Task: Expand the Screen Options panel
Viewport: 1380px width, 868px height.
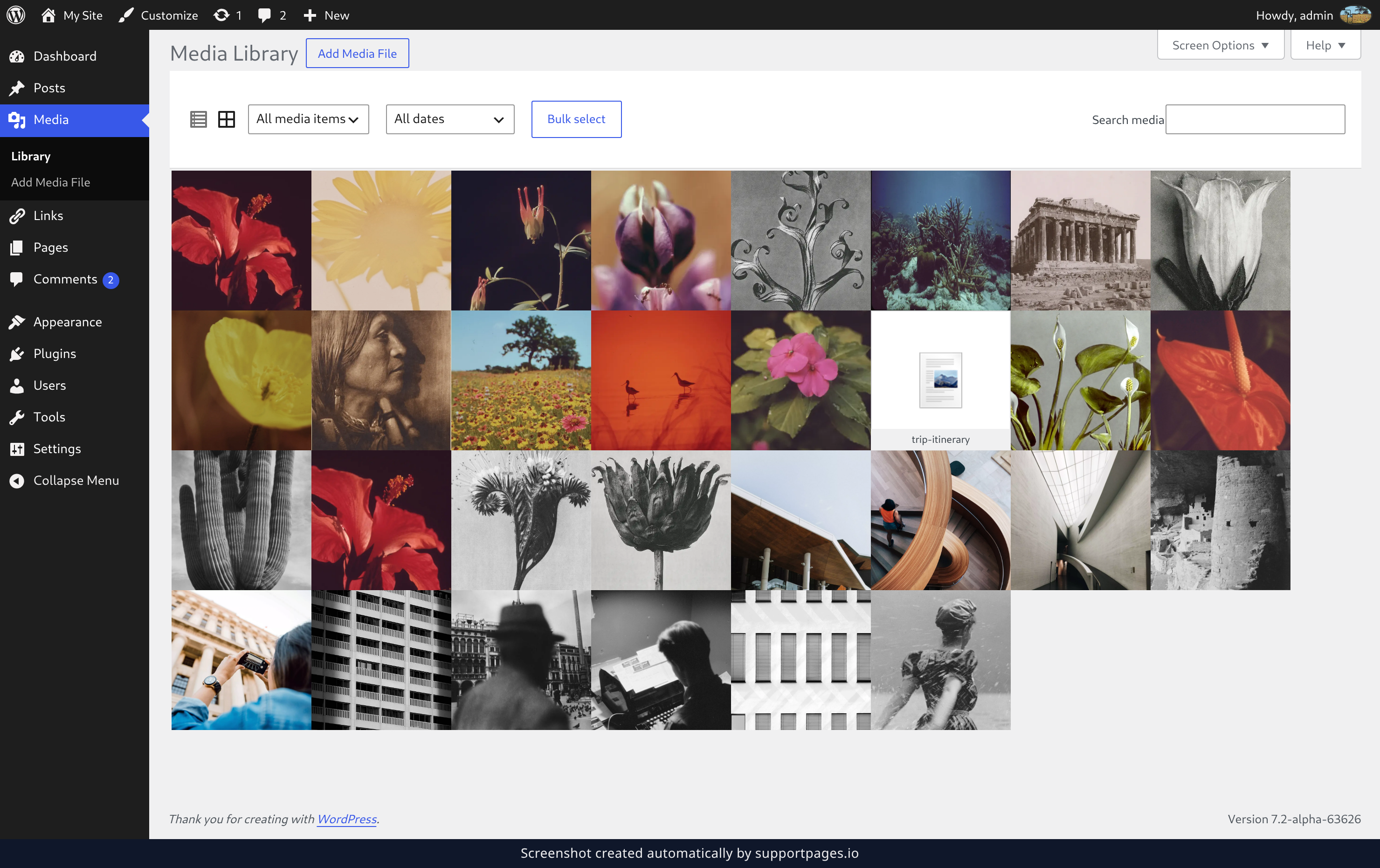Action: 1220,45
